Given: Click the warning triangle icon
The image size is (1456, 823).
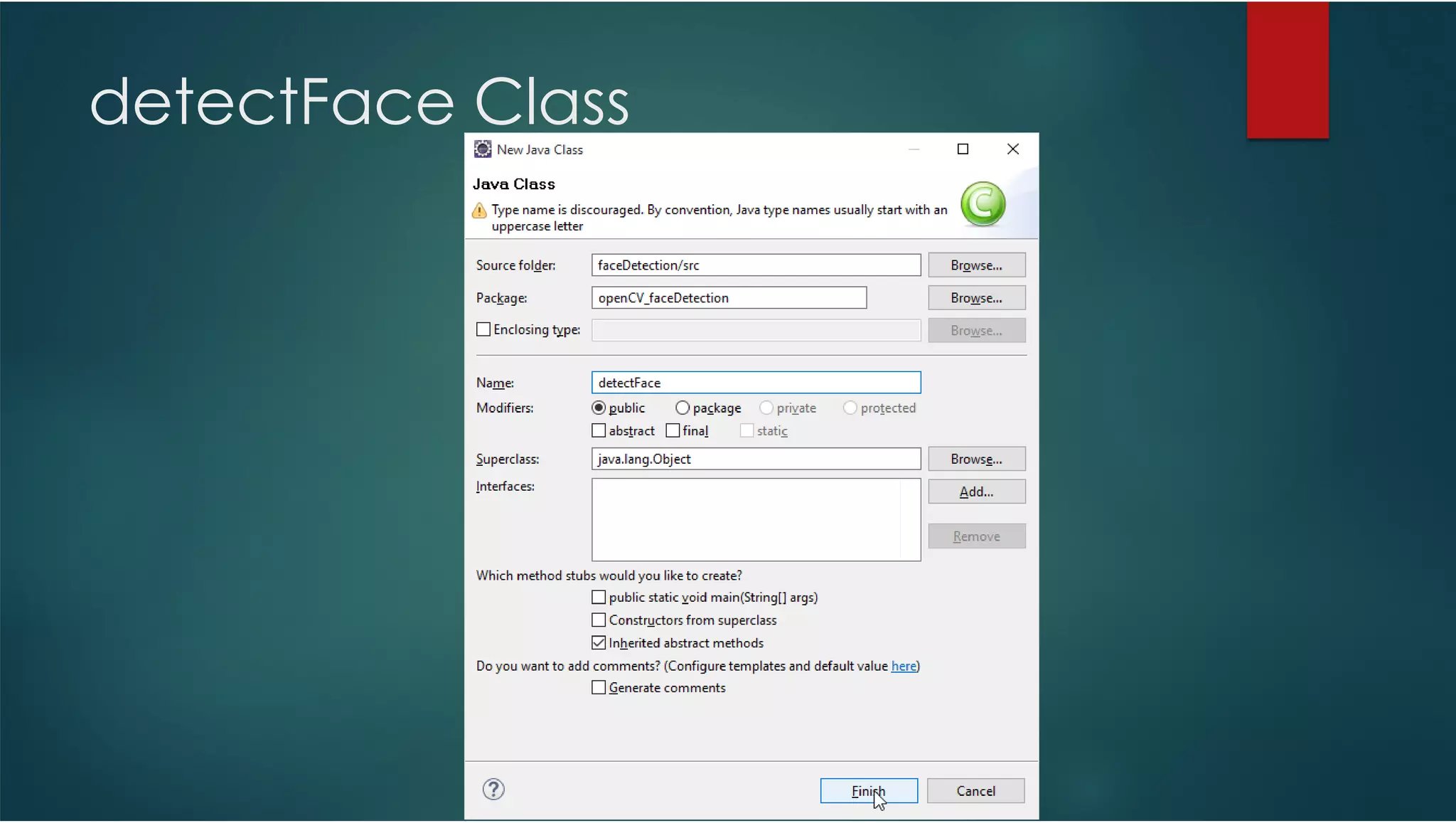Looking at the screenshot, I should (x=480, y=211).
